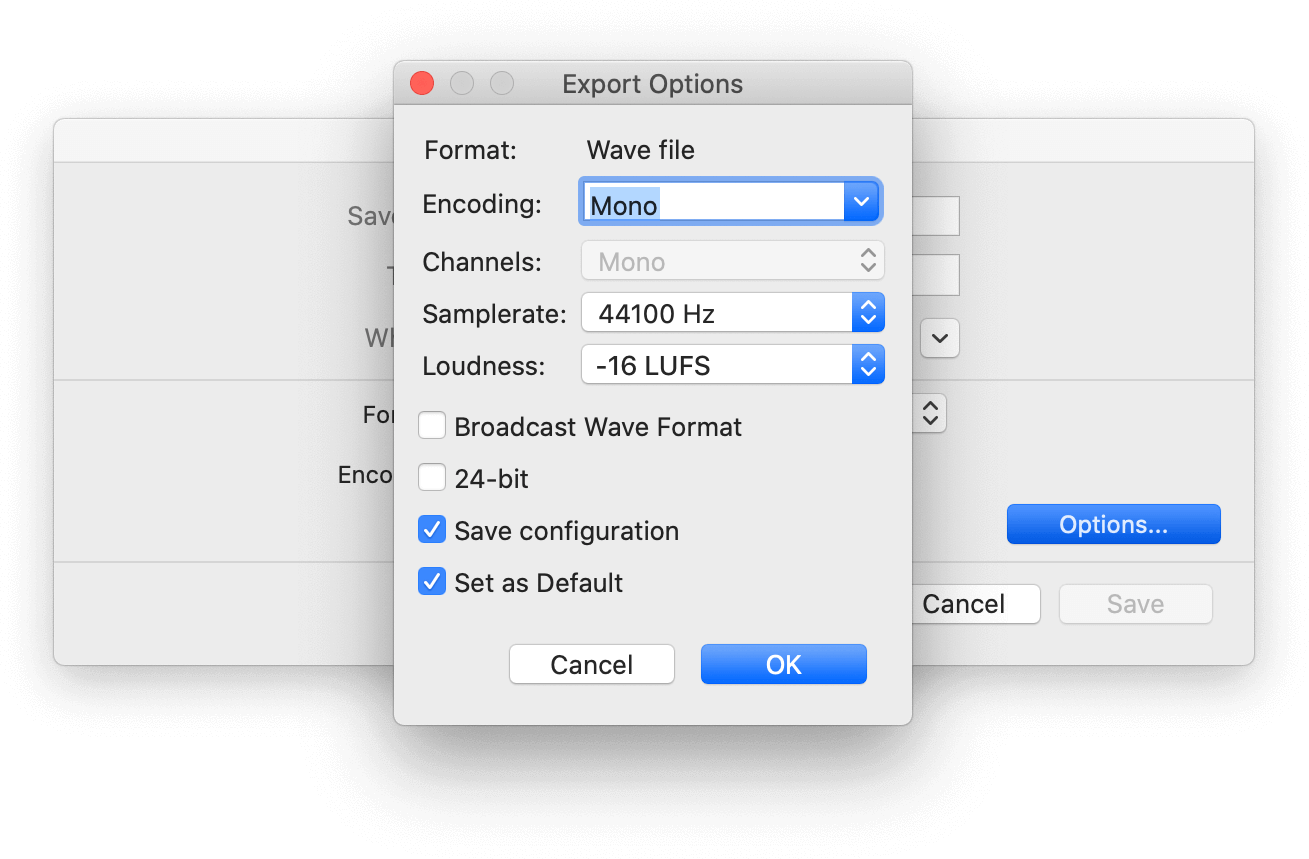Click the Export Options title bar
1309x859 pixels.
pos(652,84)
